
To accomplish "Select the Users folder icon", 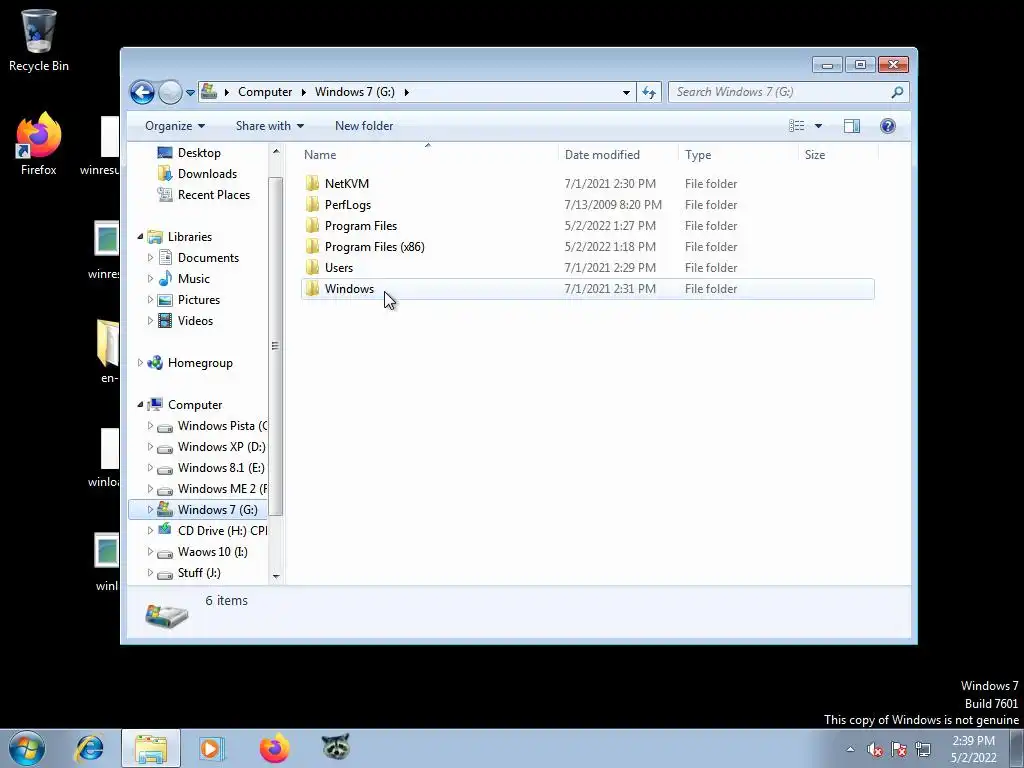I will (x=312, y=267).
